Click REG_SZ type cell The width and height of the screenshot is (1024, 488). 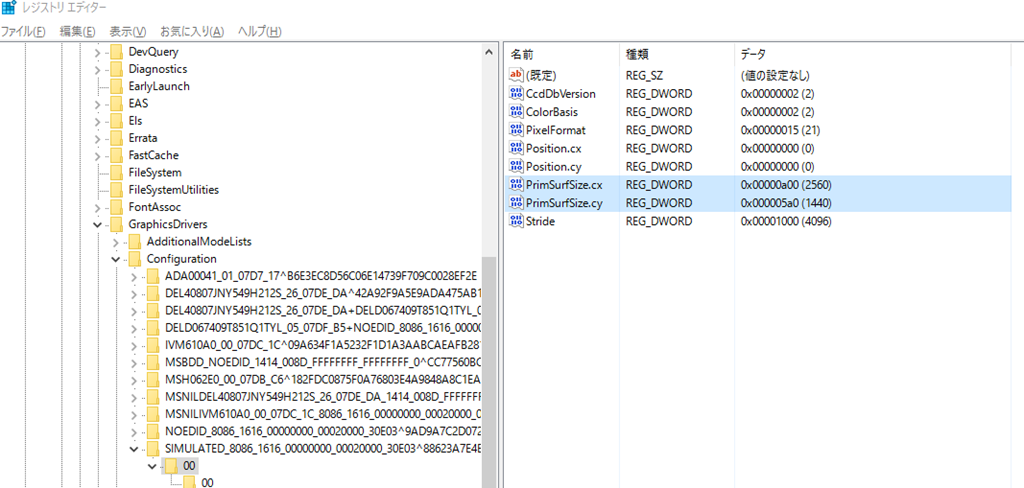[x=644, y=75]
